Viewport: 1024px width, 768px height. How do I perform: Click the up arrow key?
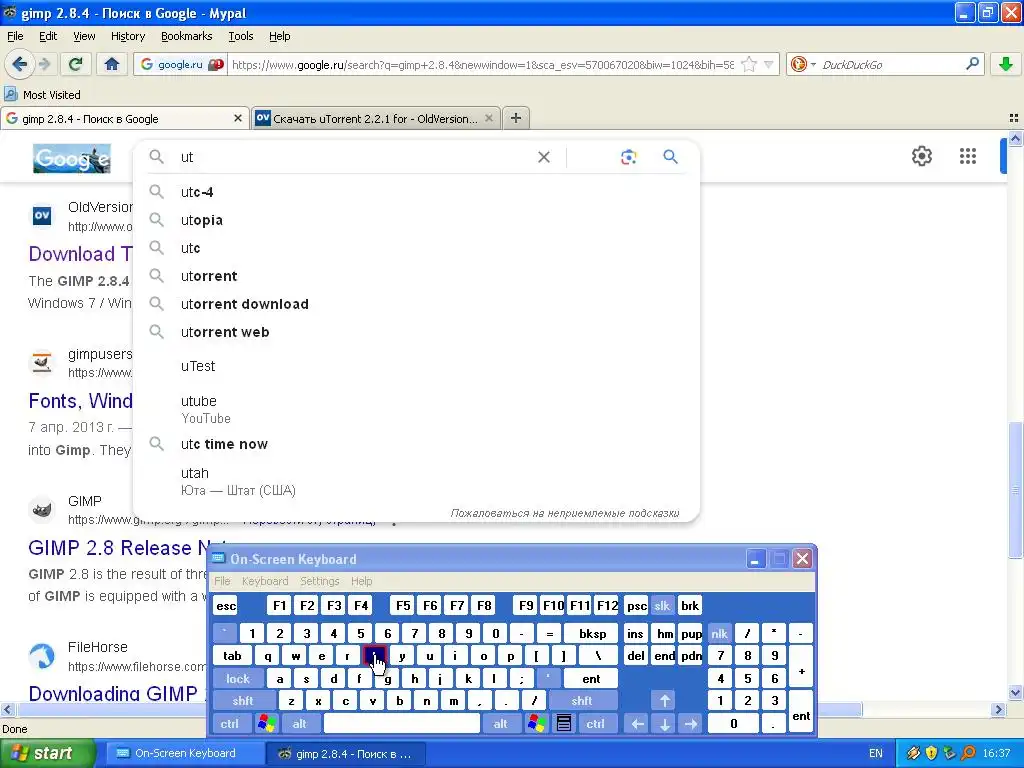coord(664,701)
